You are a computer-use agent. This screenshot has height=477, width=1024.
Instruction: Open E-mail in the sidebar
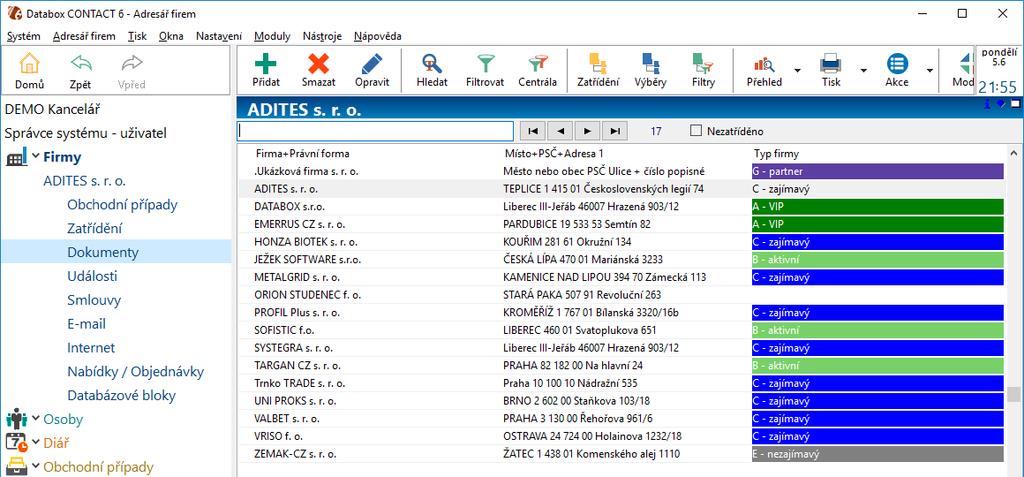click(86, 324)
